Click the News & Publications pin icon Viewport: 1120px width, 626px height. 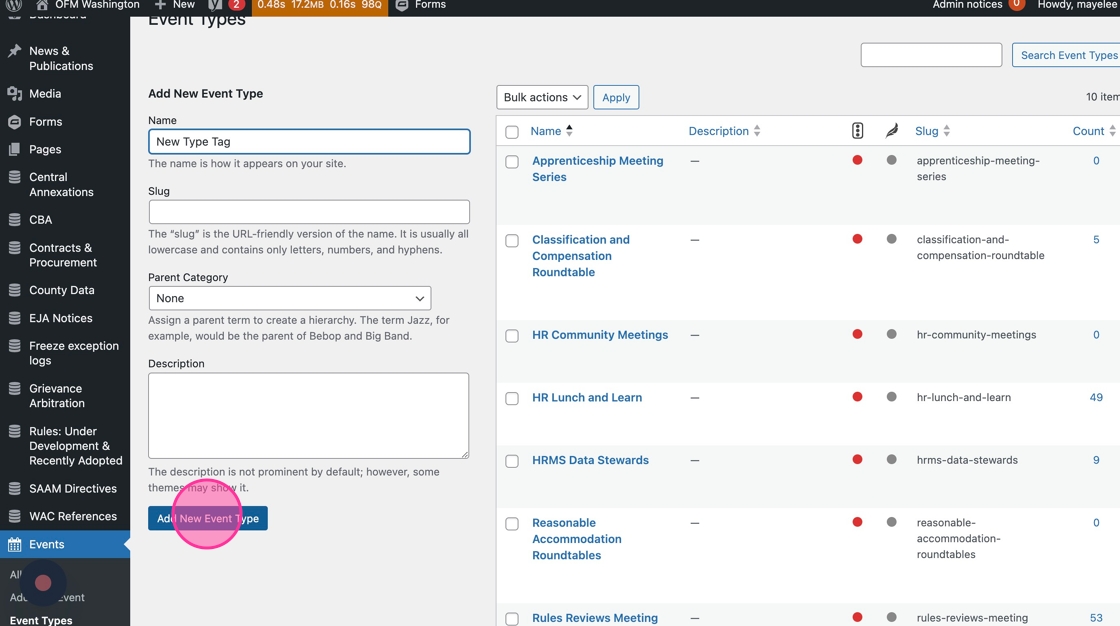coord(14,51)
